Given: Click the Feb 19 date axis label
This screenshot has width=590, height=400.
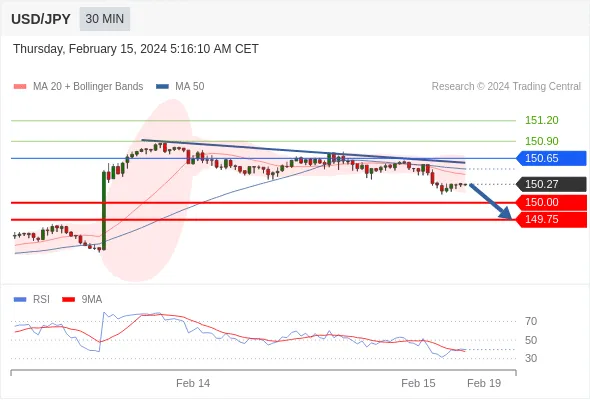Looking at the screenshot, I should [484, 383].
